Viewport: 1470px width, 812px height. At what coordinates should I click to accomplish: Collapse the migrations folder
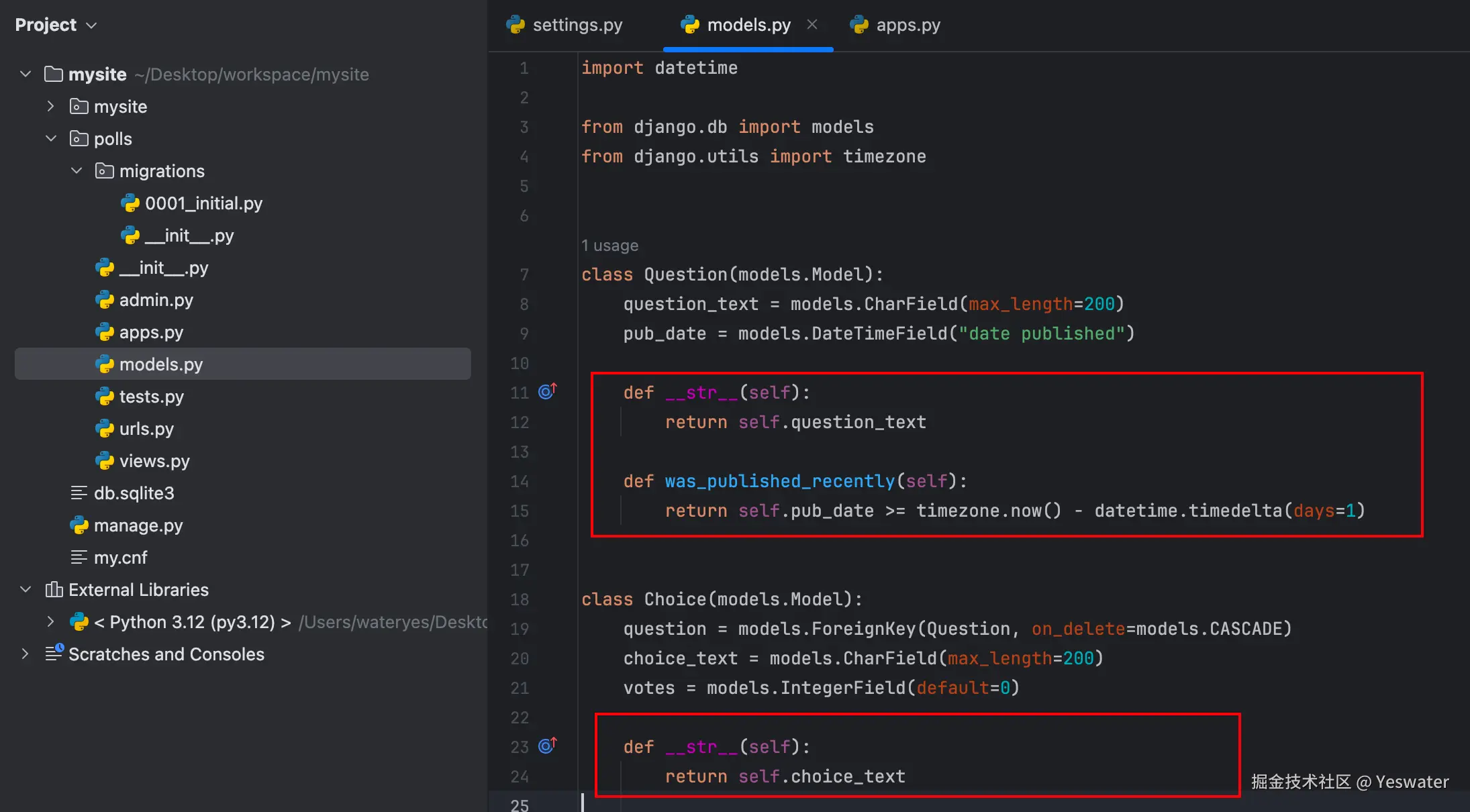(77, 171)
